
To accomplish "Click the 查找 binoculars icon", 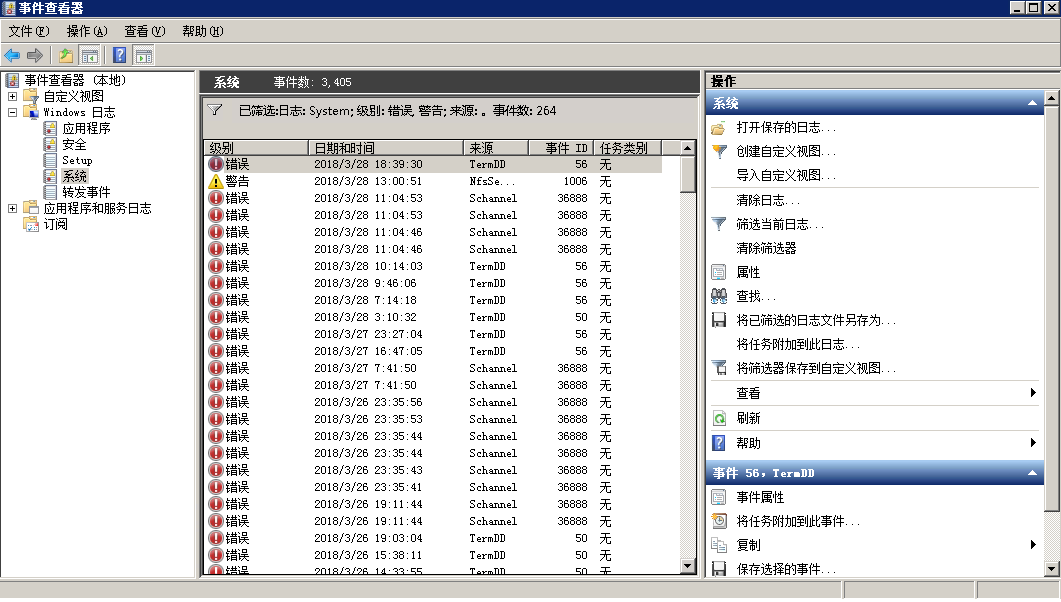I will pos(718,297).
